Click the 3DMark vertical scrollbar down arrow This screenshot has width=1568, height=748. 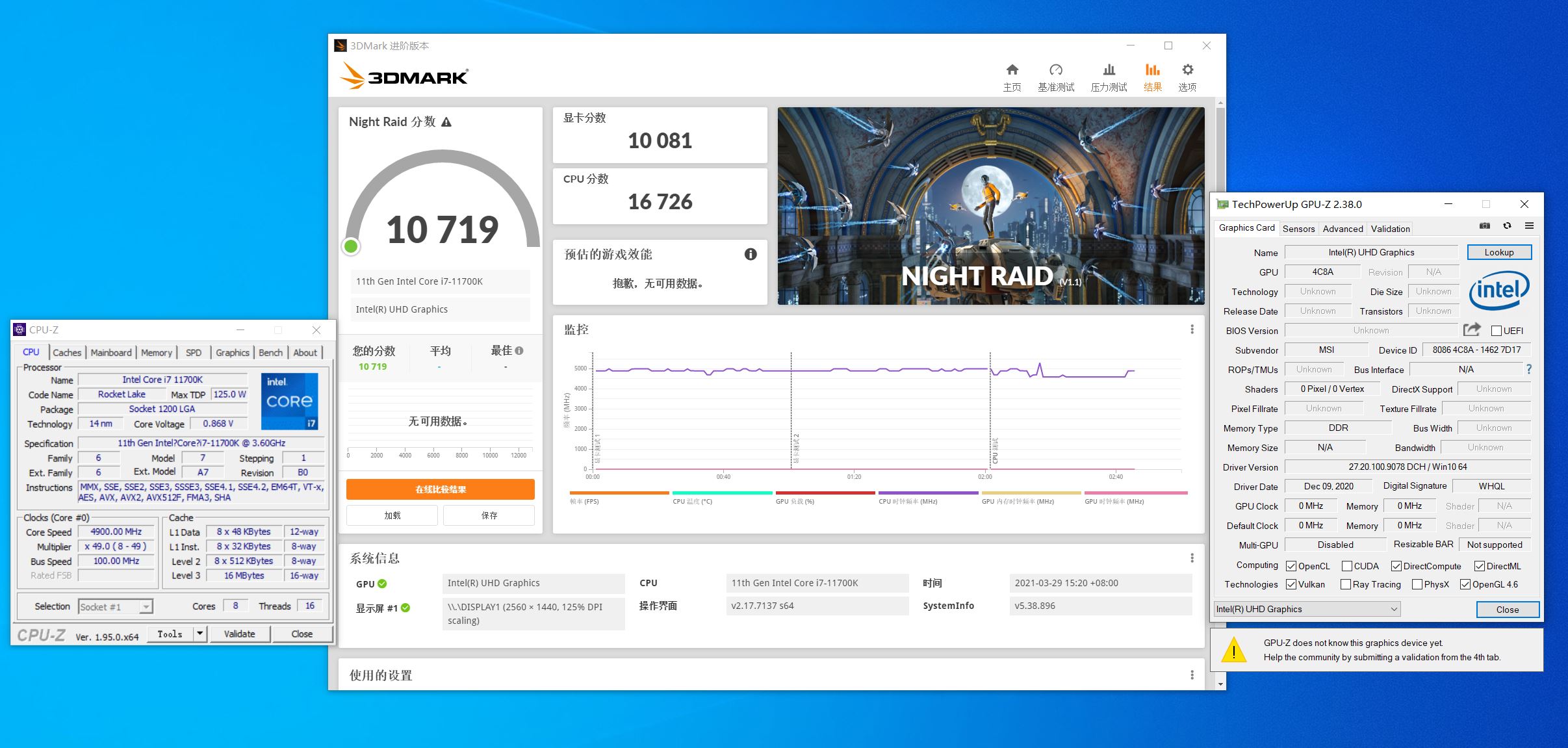coord(1220,684)
